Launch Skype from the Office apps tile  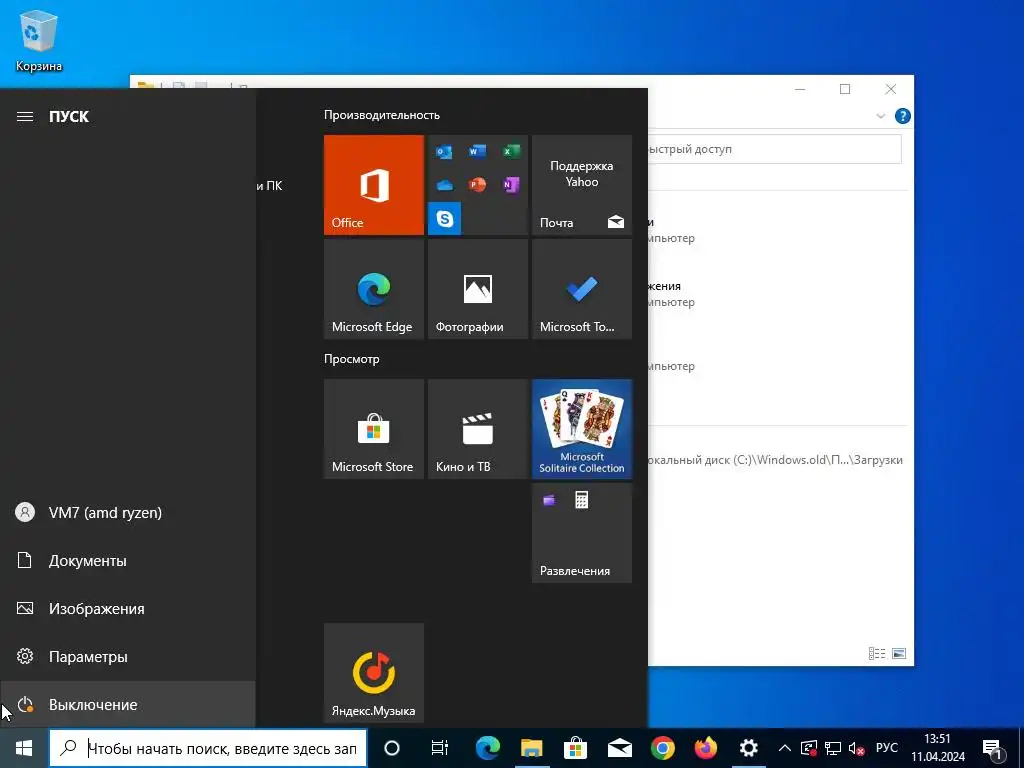445,218
